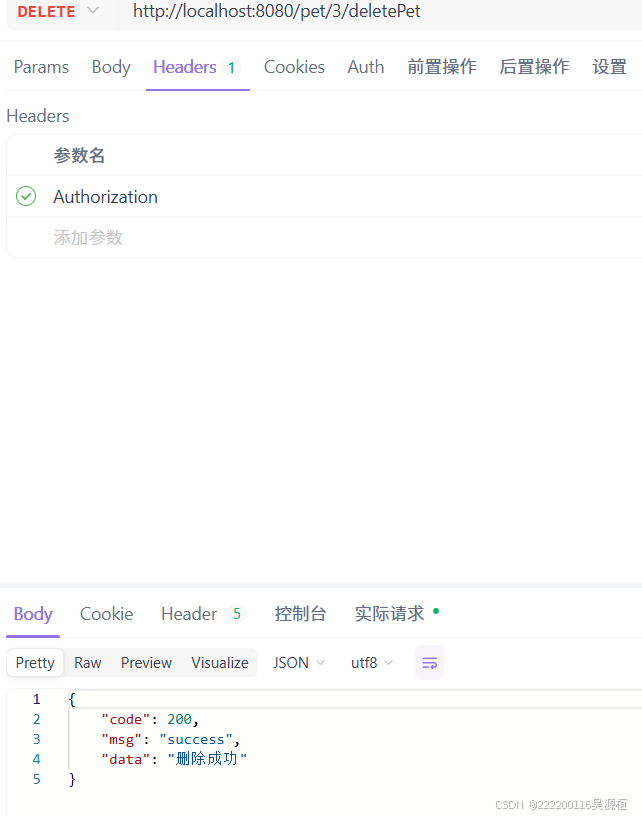642x816 pixels.
Task: Open the 设置 tab
Action: (x=609, y=67)
